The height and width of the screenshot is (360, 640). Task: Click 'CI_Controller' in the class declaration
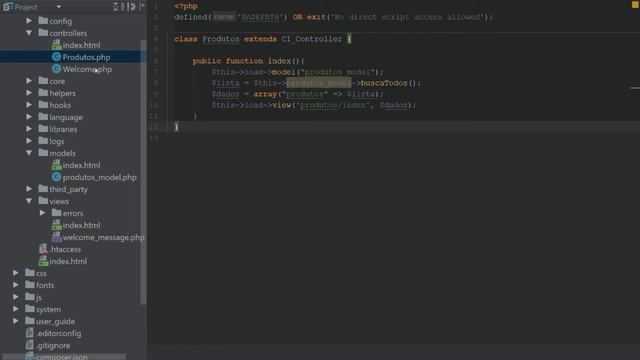point(312,39)
